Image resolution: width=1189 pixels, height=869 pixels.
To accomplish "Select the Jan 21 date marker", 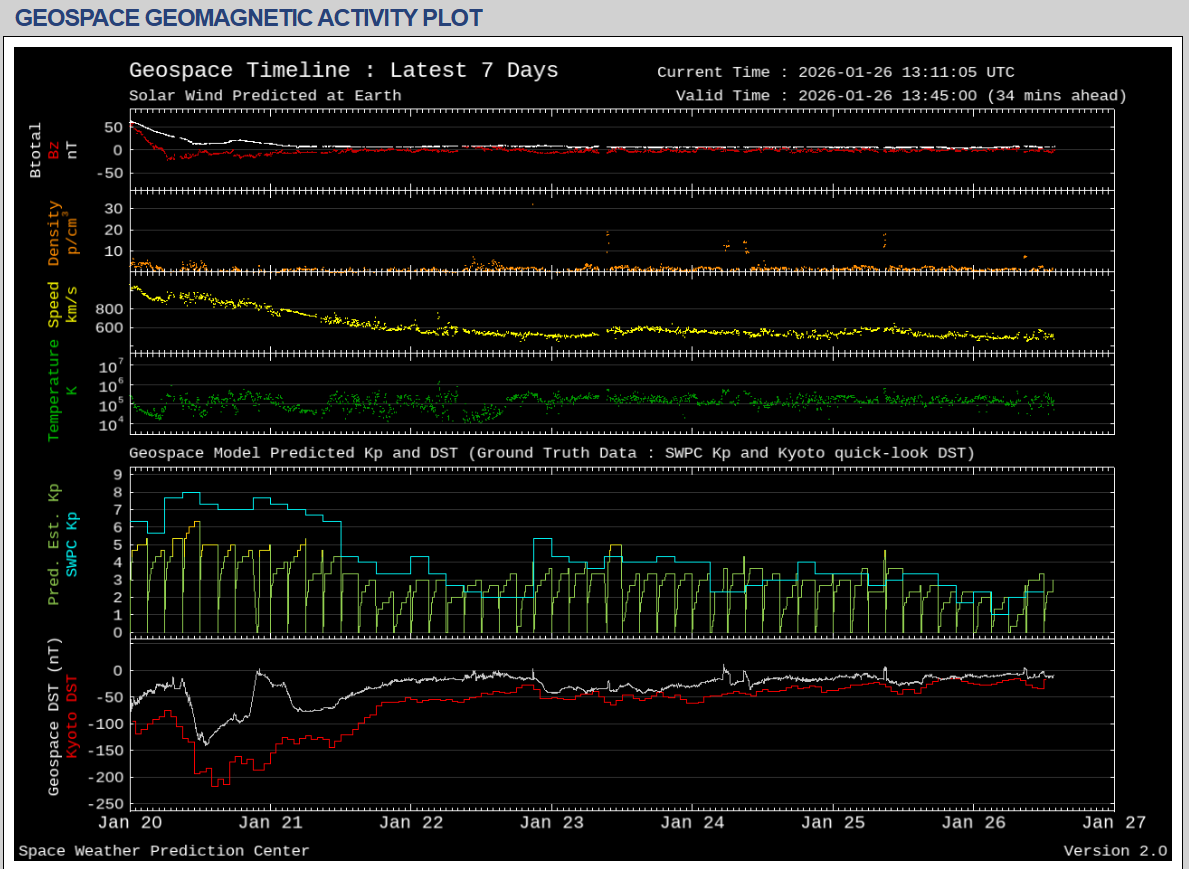I will (x=270, y=823).
